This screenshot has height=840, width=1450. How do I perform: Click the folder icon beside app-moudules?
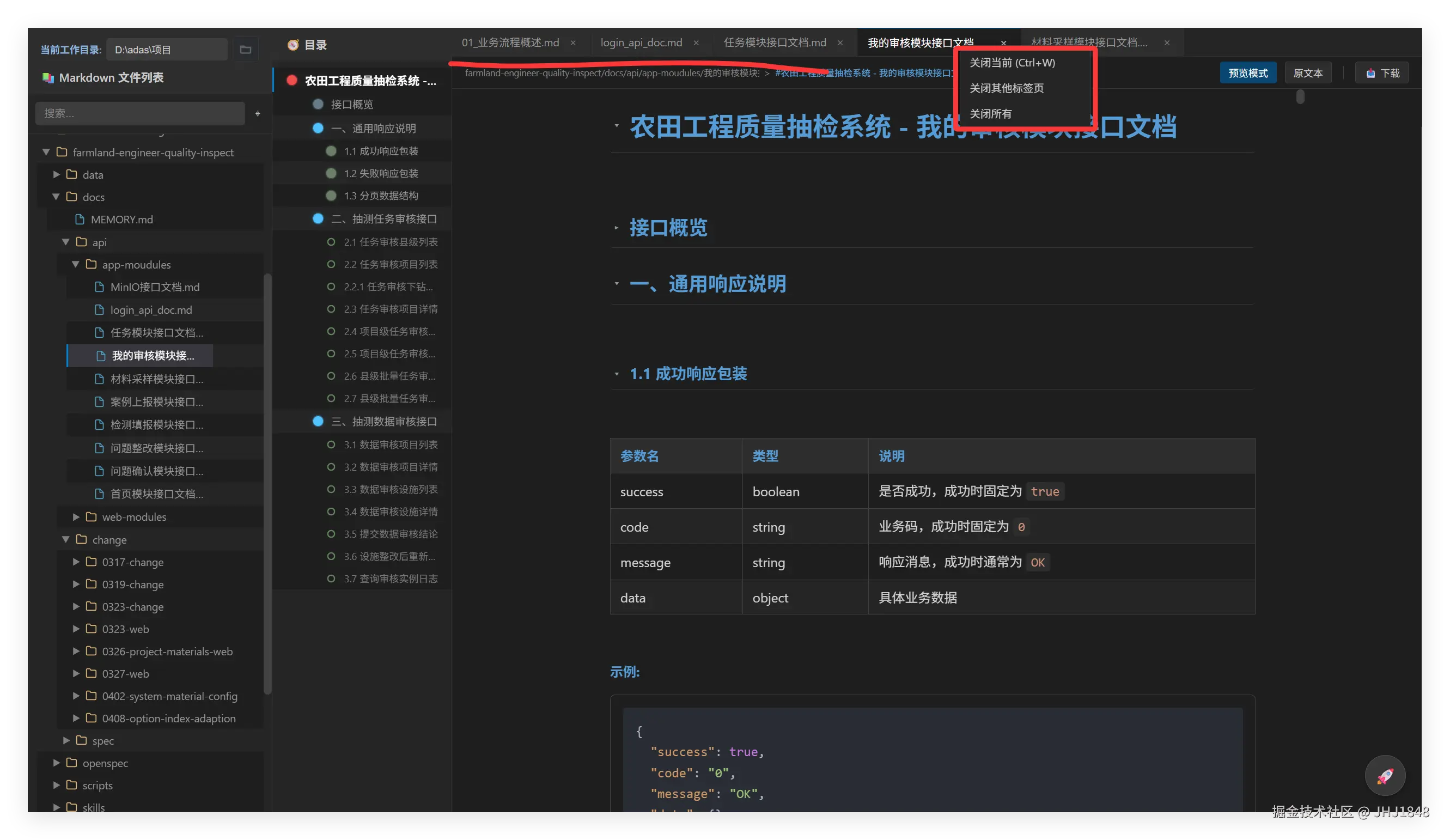pos(92,264)
